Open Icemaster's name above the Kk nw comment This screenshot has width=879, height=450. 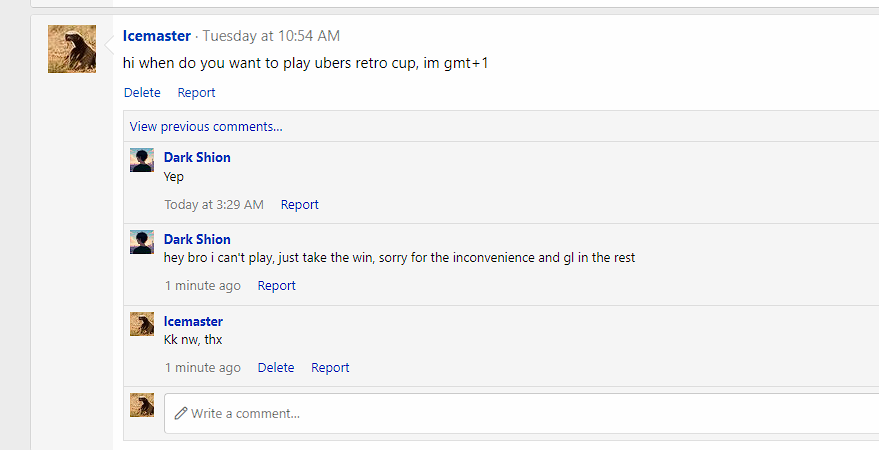(193, 321)
